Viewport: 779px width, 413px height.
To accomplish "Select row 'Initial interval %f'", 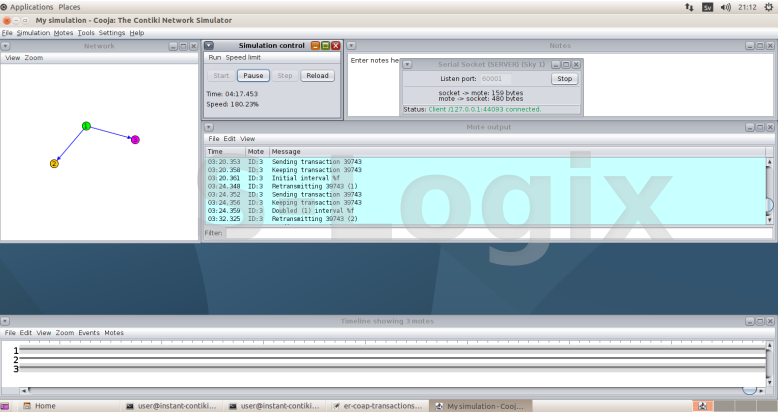I will pyautogui.click(x=485, y=178).
